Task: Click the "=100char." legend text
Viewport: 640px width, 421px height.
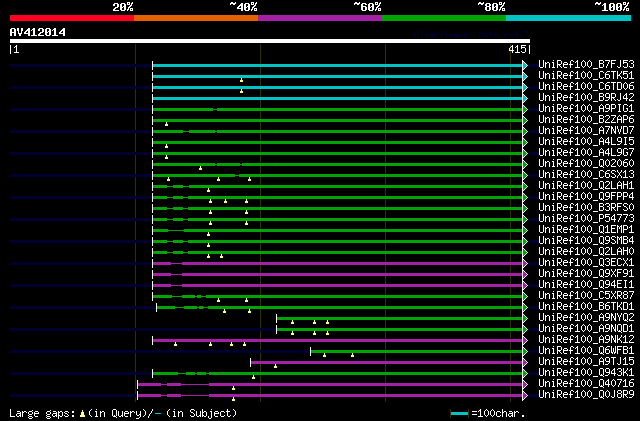Action: pos(498,413)
